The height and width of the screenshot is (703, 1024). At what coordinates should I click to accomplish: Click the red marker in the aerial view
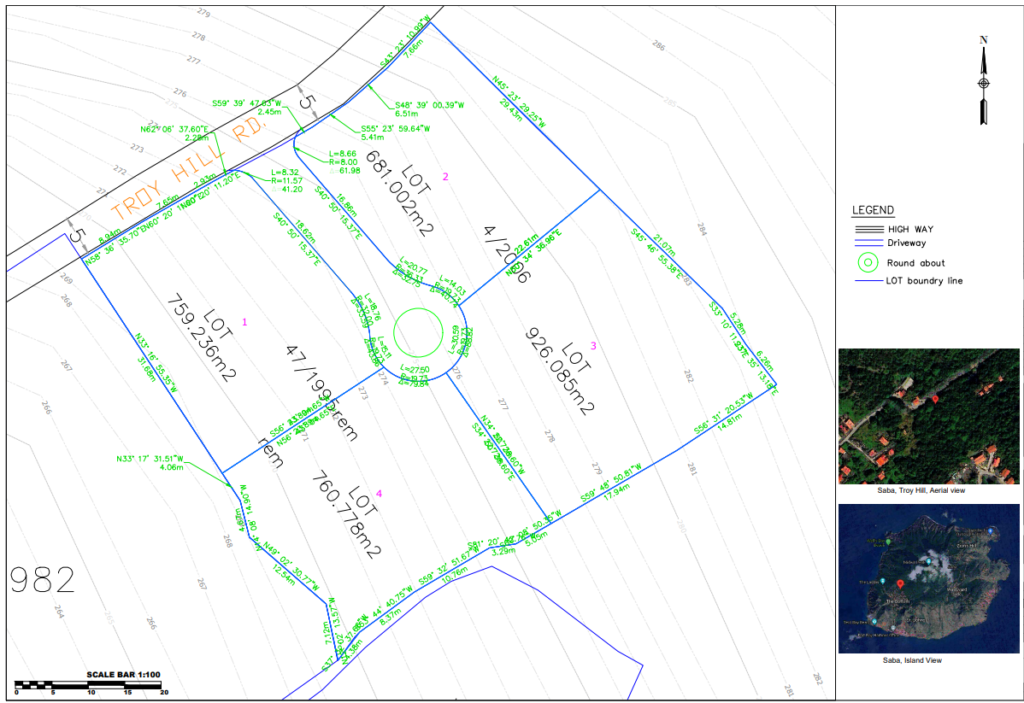coord(934,399)
